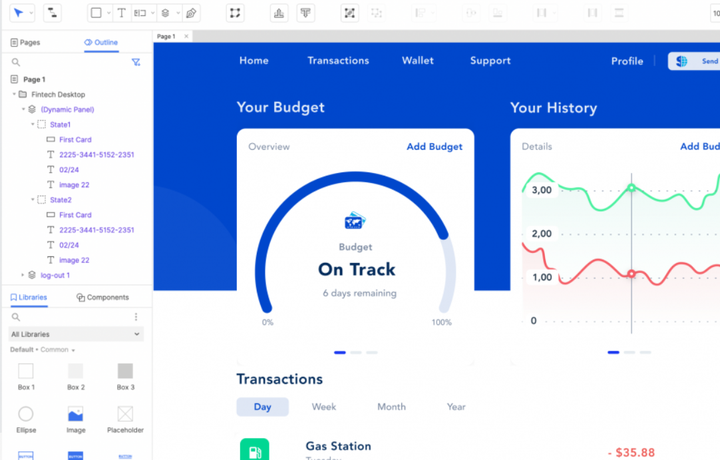Click the Libraries panel search icon
This screenshot has height=460, width=720.
[x=16, y=317]
